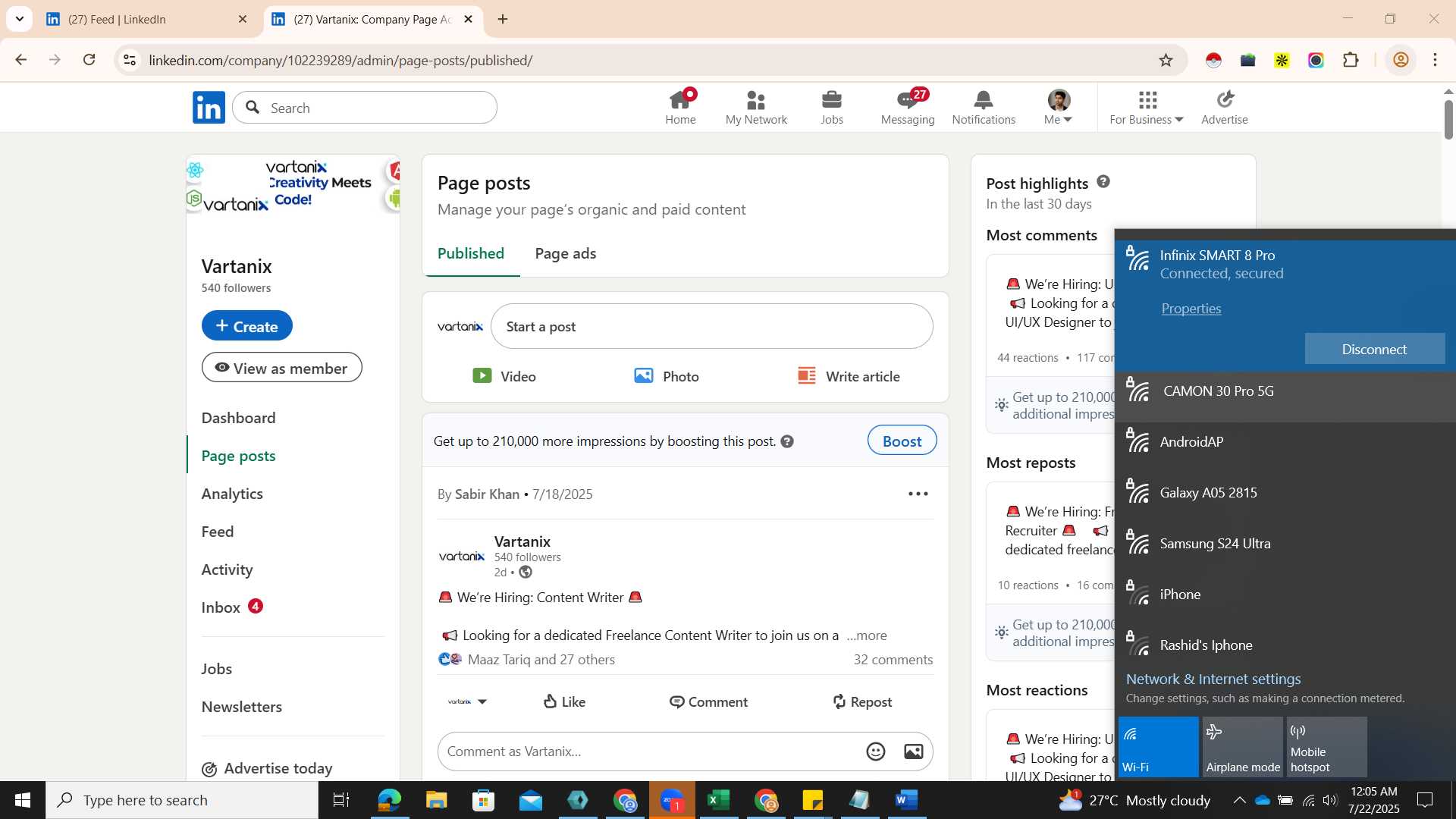Open Chrome profile avatar
Image resolution: width=1456 pixels, height=819 pixels.
click(1401, 60)
